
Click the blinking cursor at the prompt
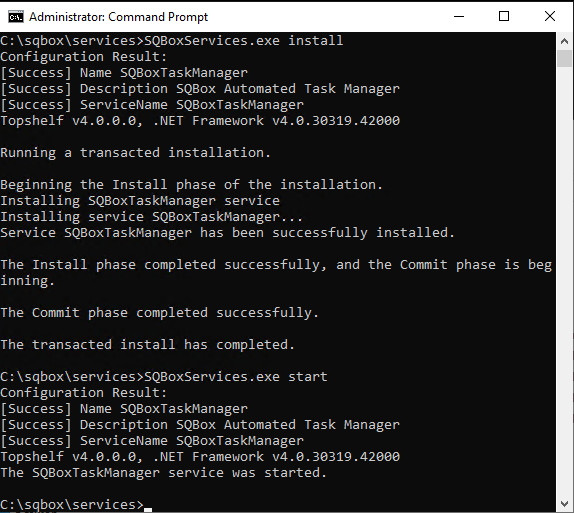point(148,509)
